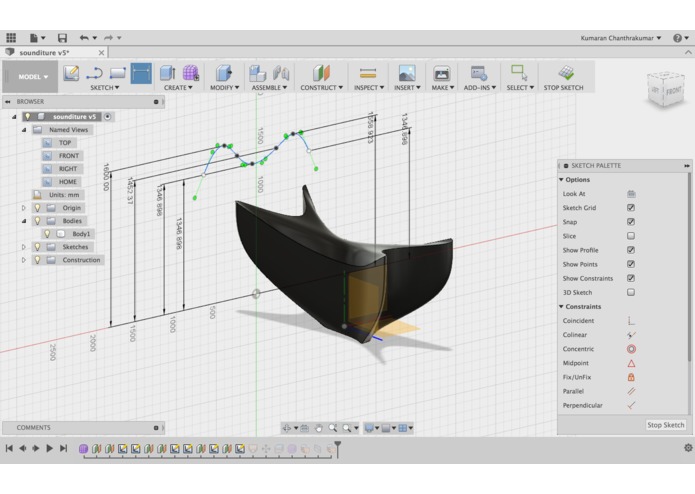
Task: Jump to the timeline start
Action: pyautogui.click(x=9, y=448)
